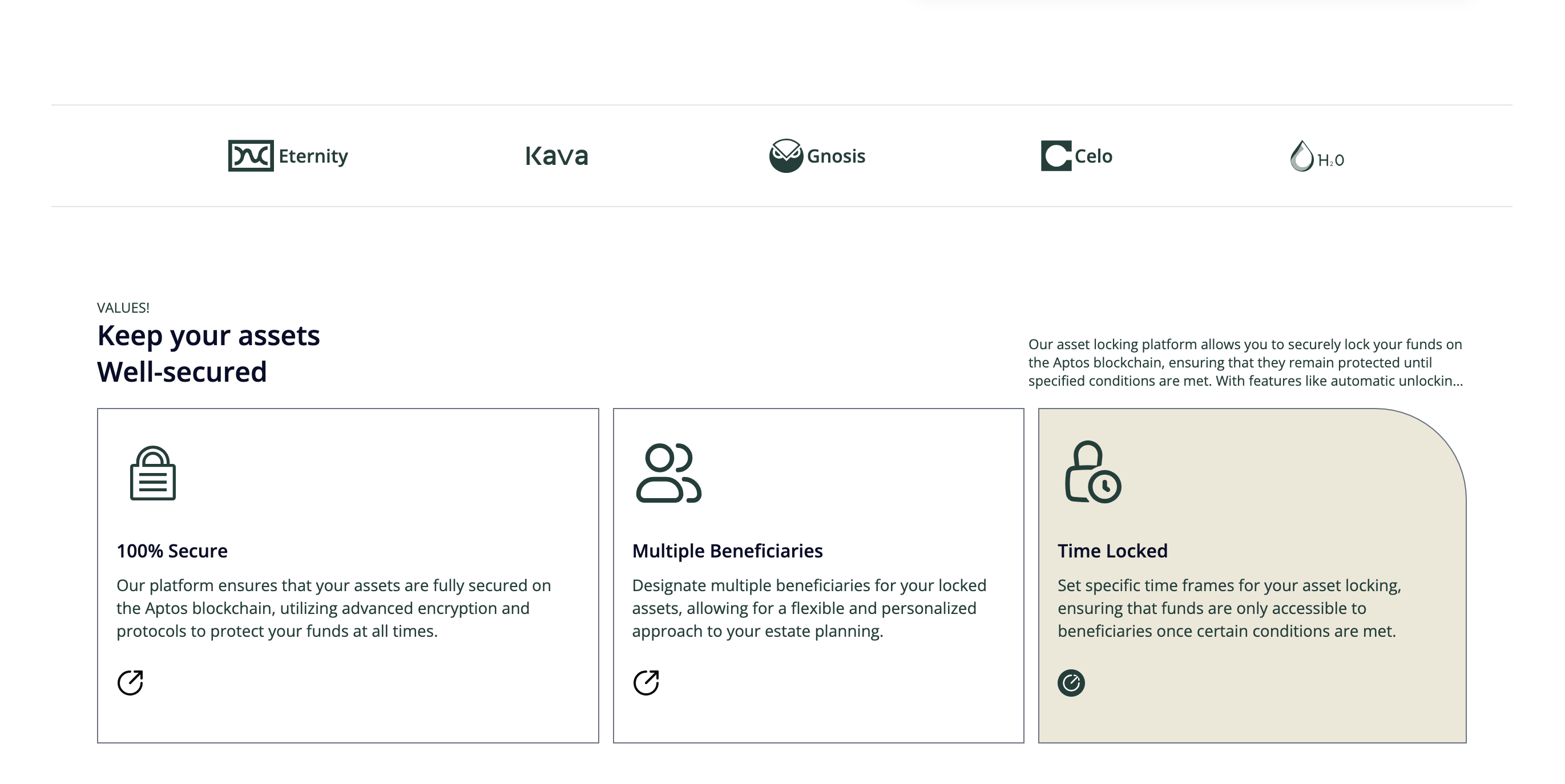This screenshot has height=784, width=1565.
Task: Click the two-people Multiple Beneficiaries icon
Action: tap(668, 473)
